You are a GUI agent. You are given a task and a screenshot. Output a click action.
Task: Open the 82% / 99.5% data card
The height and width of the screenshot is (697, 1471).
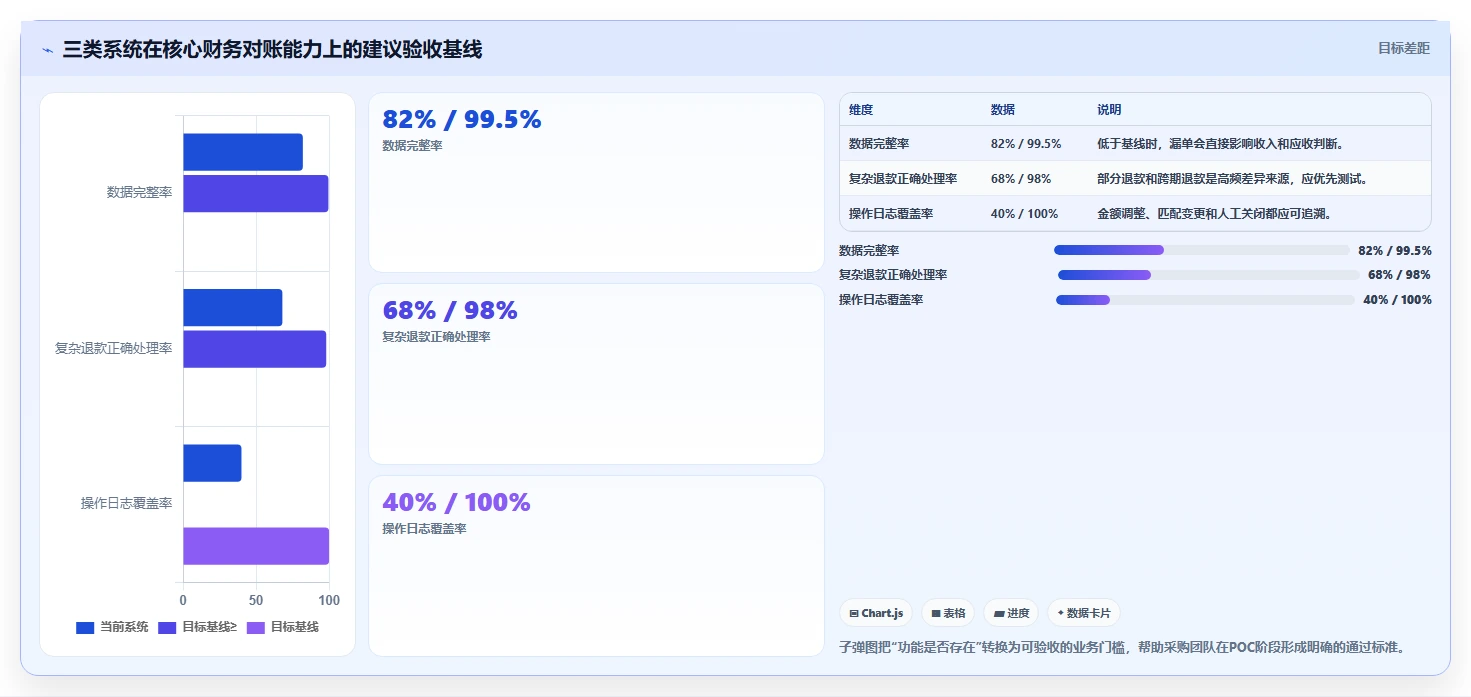(x=596, y=183)
